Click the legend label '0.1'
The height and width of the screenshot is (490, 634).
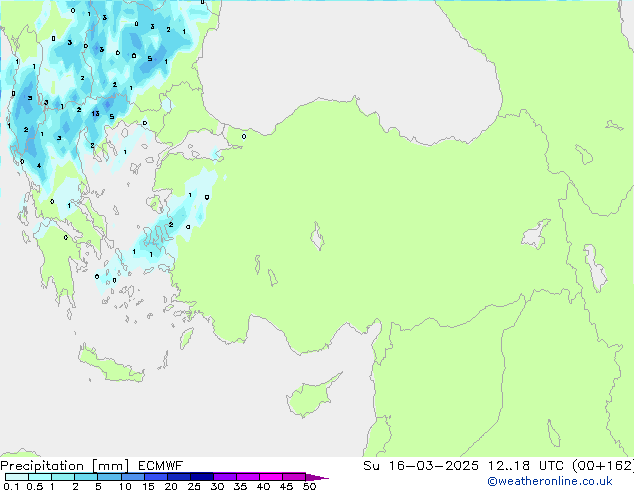pyautogui.click(x=11, y=486)
